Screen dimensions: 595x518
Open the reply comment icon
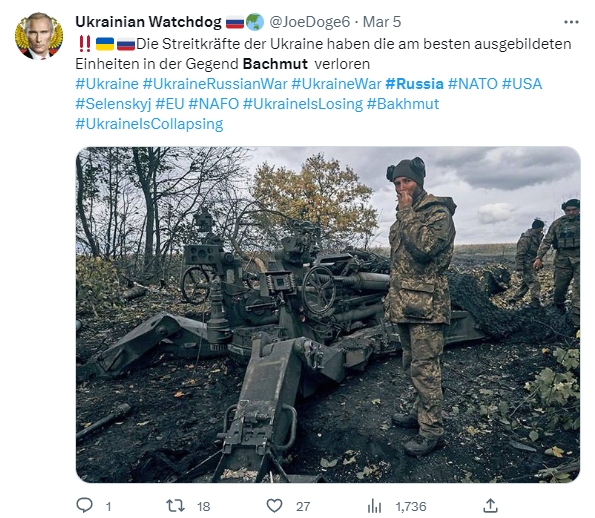click(x=84, y=505)
